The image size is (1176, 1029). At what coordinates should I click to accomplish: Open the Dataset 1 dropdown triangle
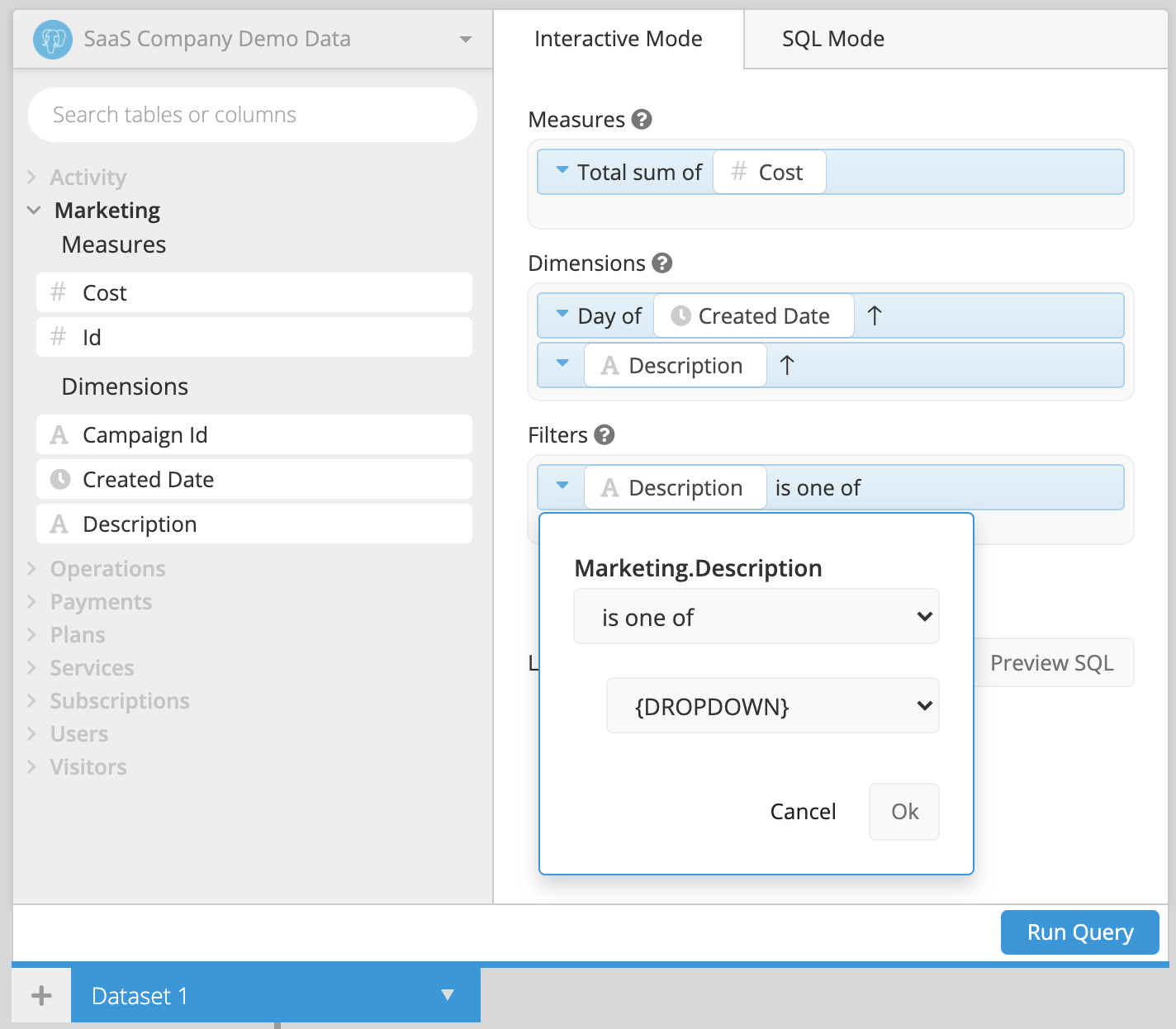click(x=448, y=995)
